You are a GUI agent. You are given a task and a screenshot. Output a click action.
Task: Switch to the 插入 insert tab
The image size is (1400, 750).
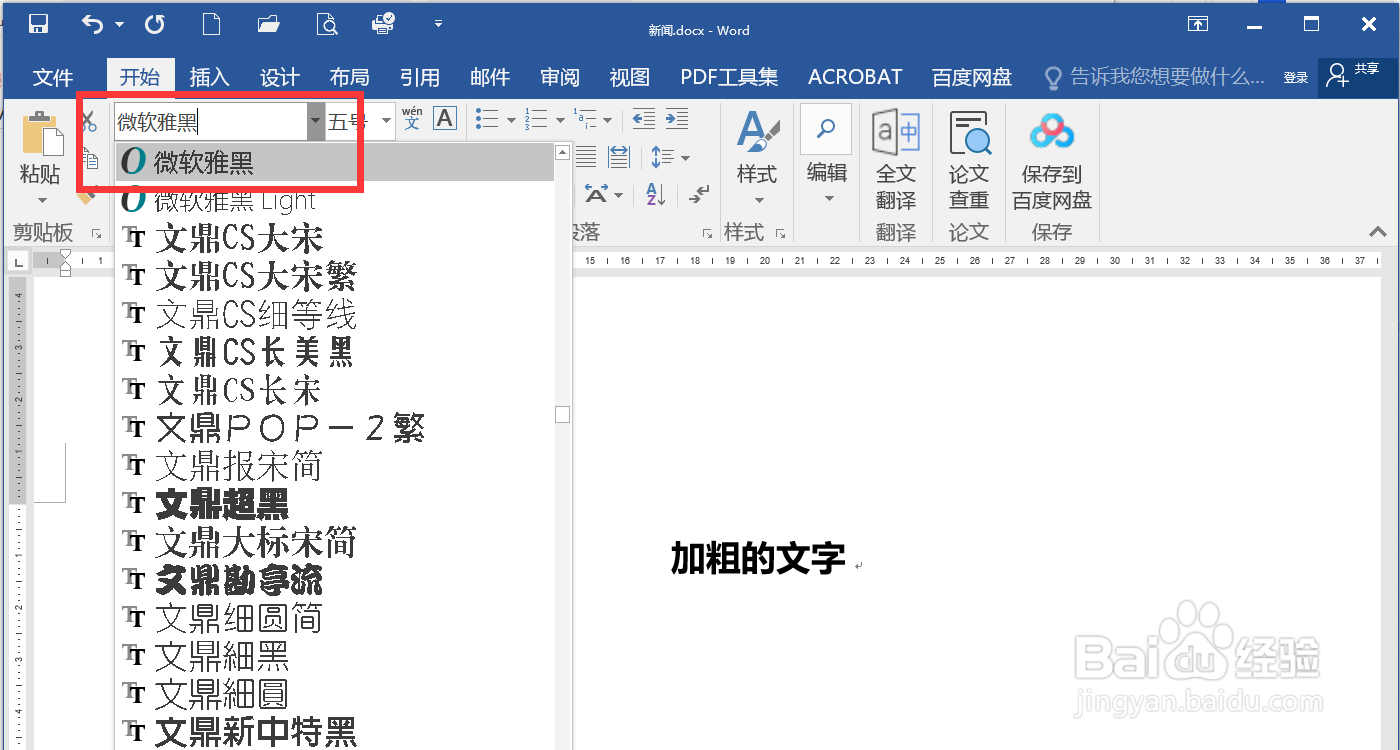click(209, 77)
